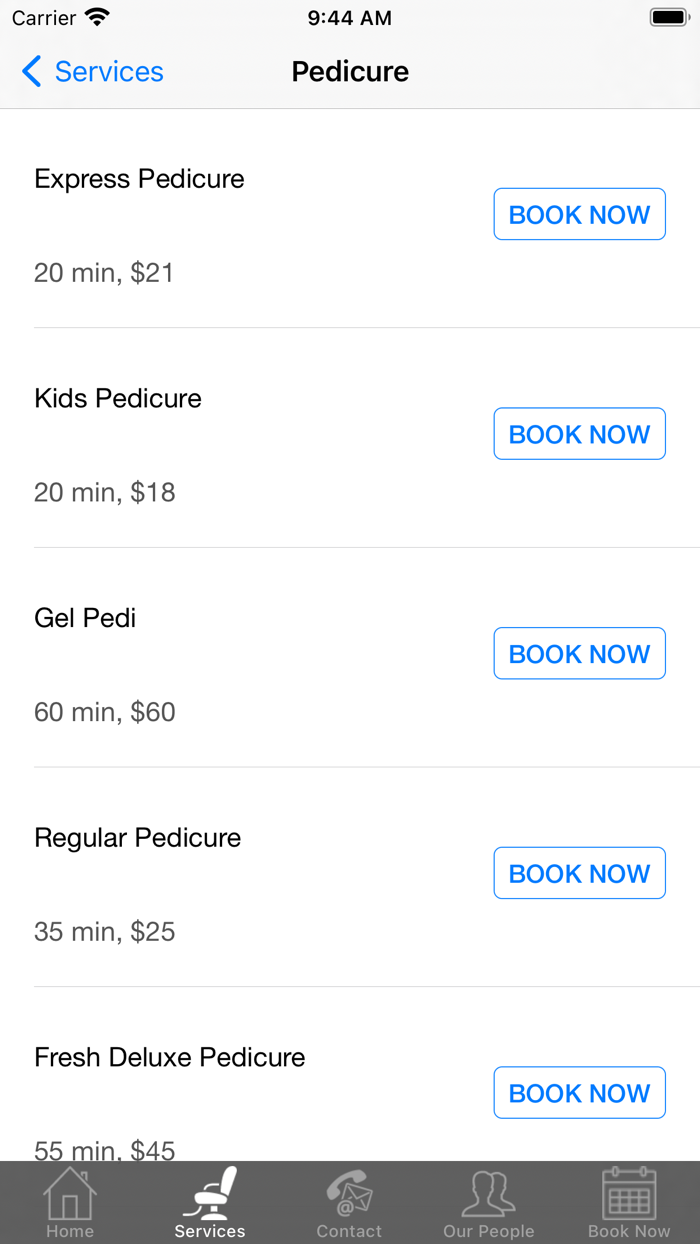700x1244 pixels.
Task: Tap the Home house icon
Action: [70, 1193]
